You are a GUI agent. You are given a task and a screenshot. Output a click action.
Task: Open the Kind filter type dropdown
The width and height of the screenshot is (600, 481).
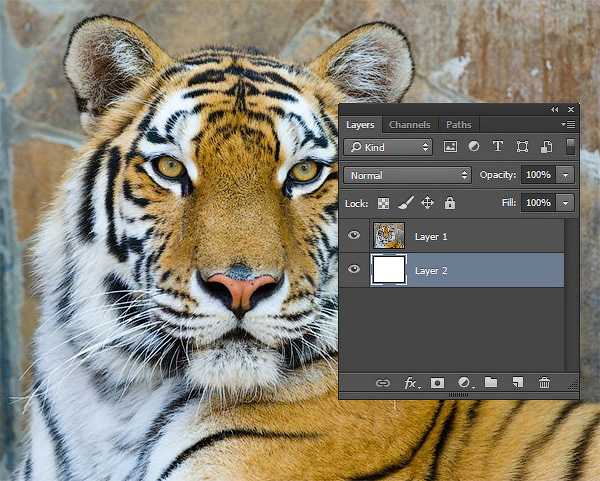coord(388,147)
